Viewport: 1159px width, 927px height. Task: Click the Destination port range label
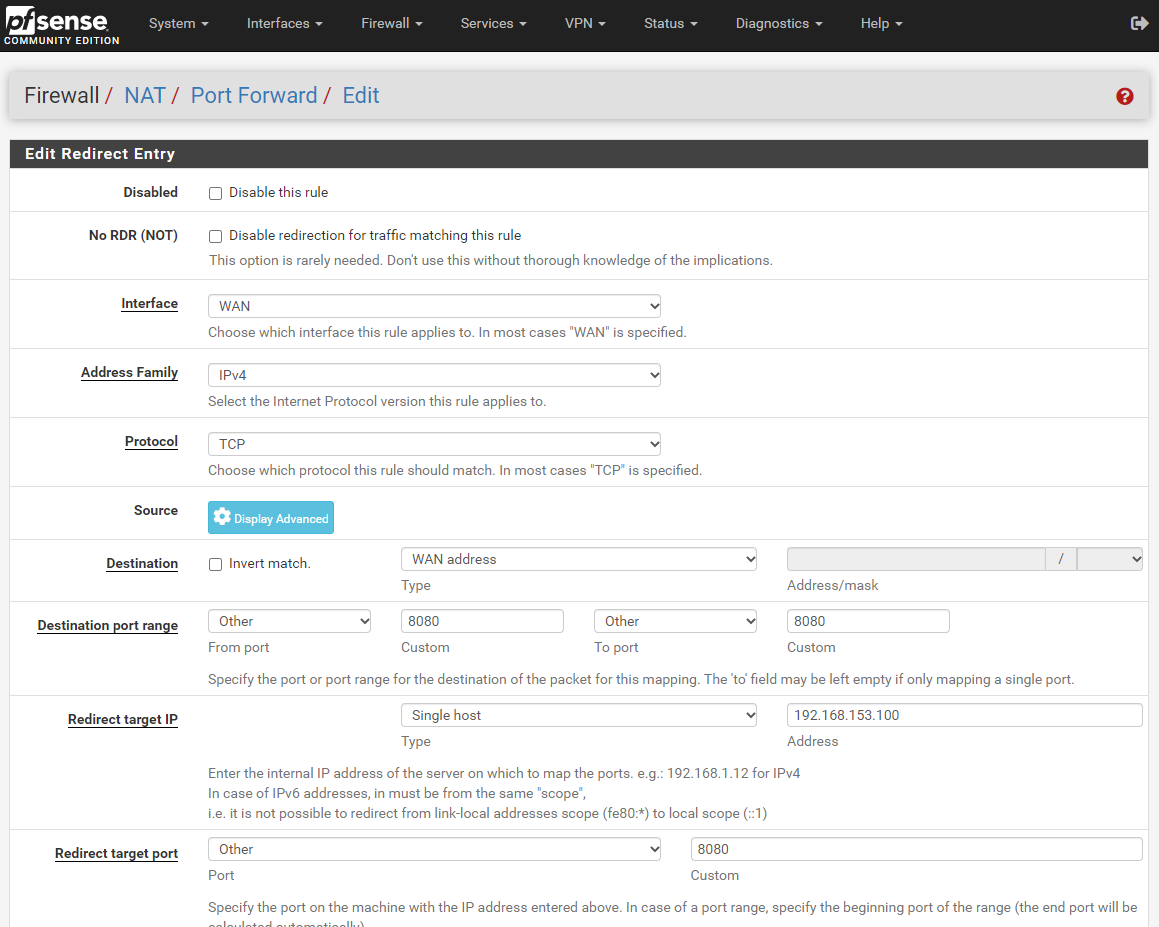pyautogui.click(x=108, y=625)
